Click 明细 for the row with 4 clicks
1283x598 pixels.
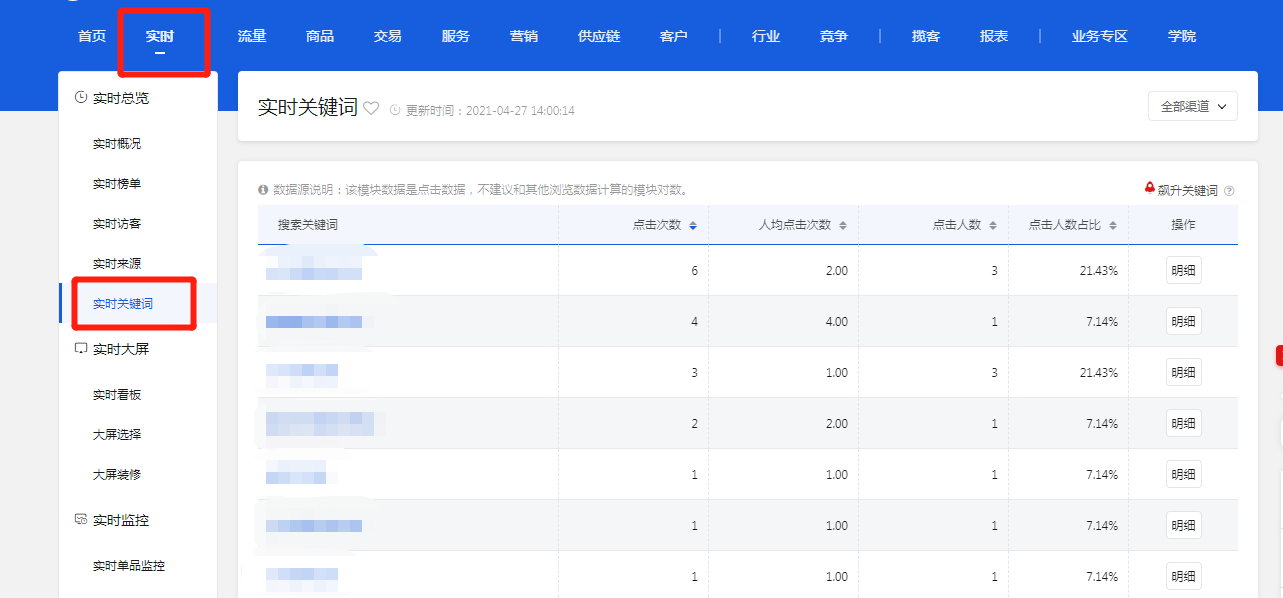(x=1183, y=322)
